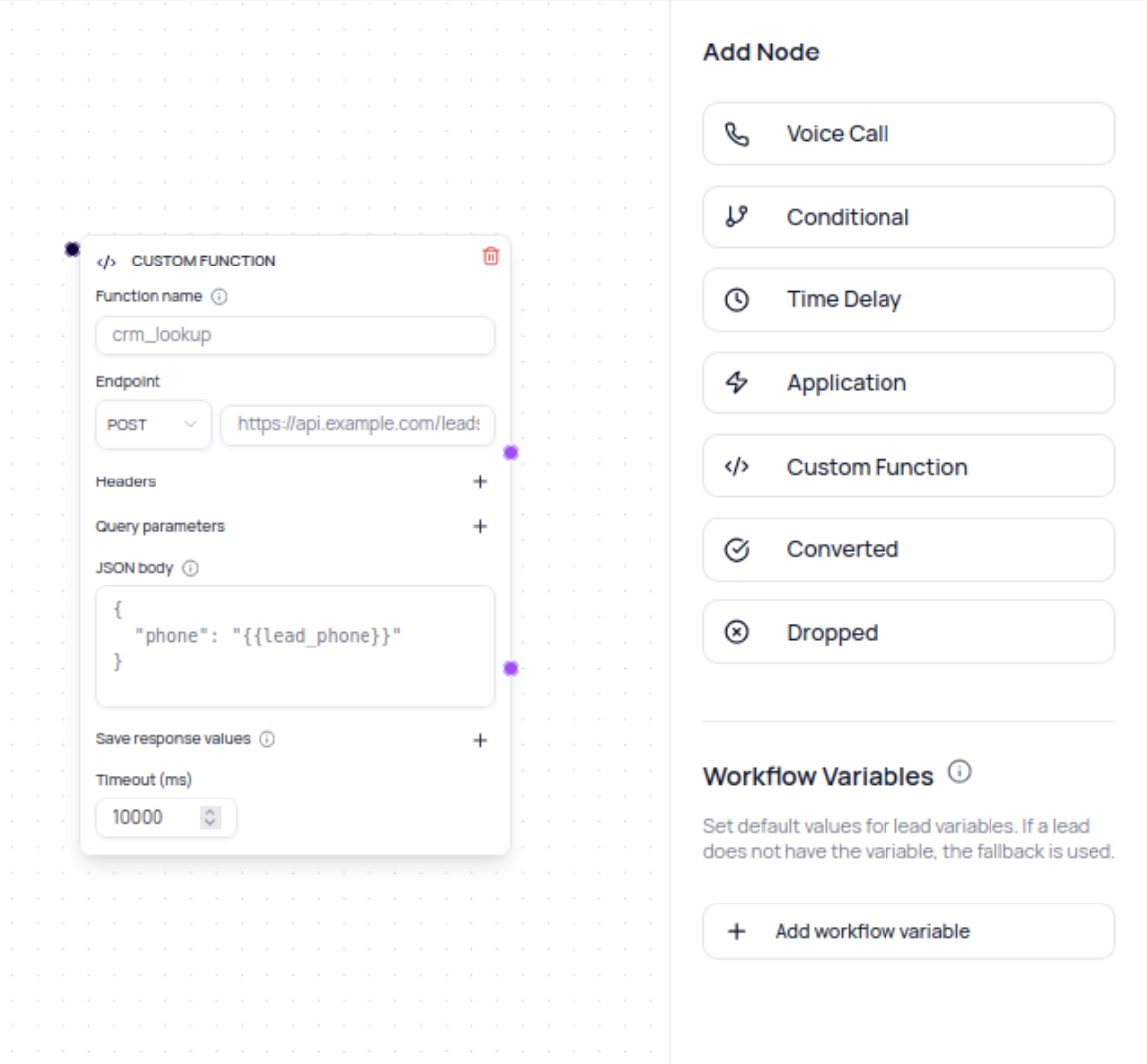
Task: Click the code brackets icon on Custom Function
Action: (x=737, y=467)
